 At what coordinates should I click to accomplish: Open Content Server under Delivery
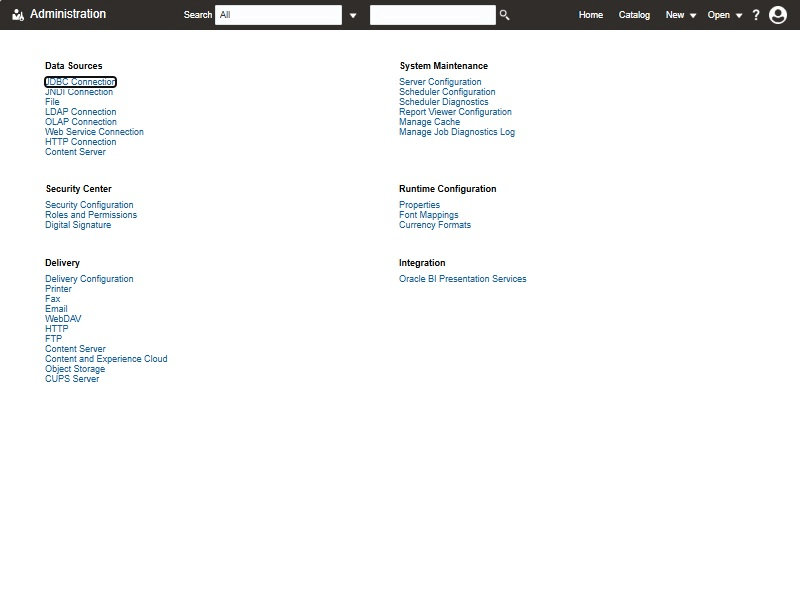click(x=75, y=349)
